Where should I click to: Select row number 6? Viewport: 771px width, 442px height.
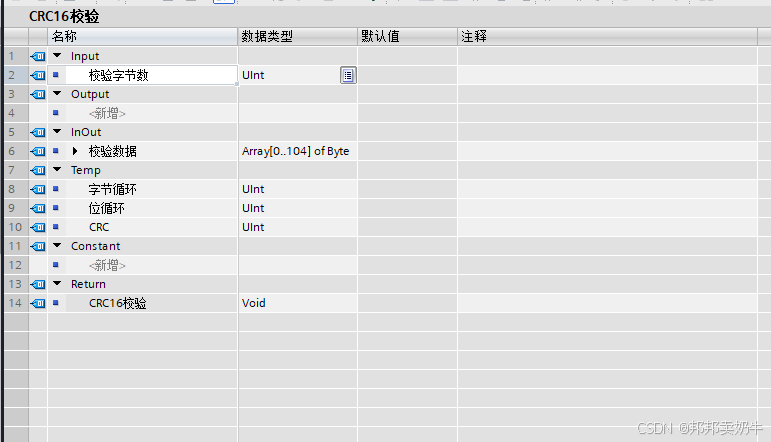click(16, 151)
